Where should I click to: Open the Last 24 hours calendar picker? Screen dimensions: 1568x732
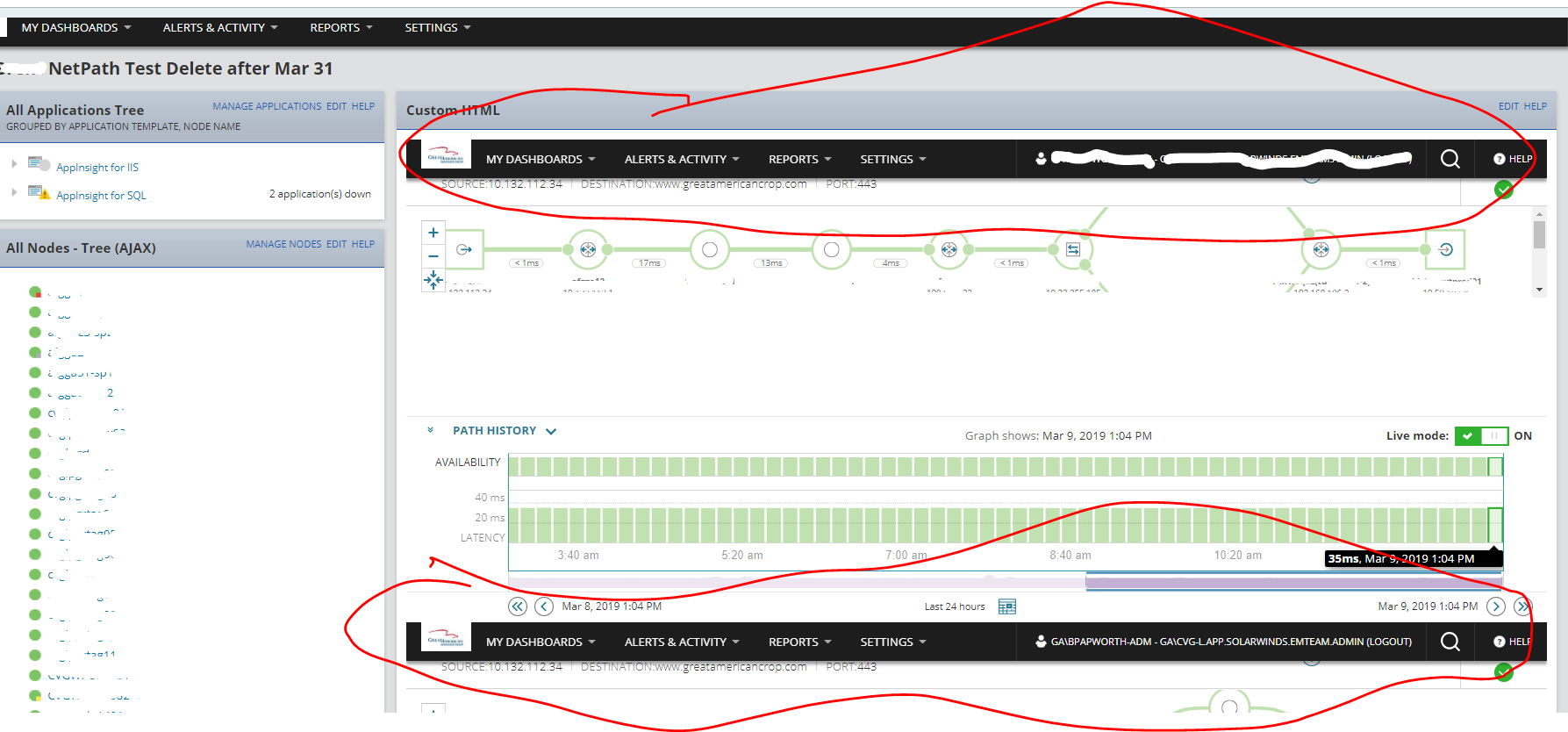(x=1007, y=606)
